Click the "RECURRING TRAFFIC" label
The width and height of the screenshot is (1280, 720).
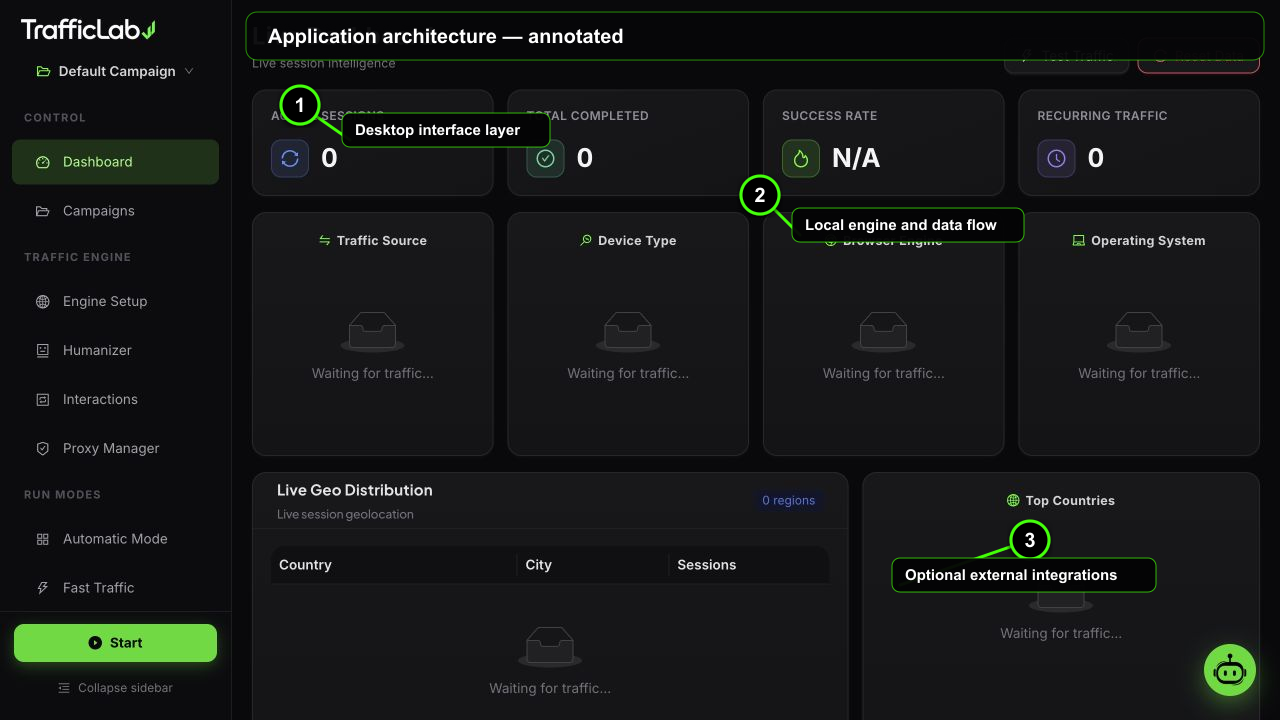tap(1102, 116)
